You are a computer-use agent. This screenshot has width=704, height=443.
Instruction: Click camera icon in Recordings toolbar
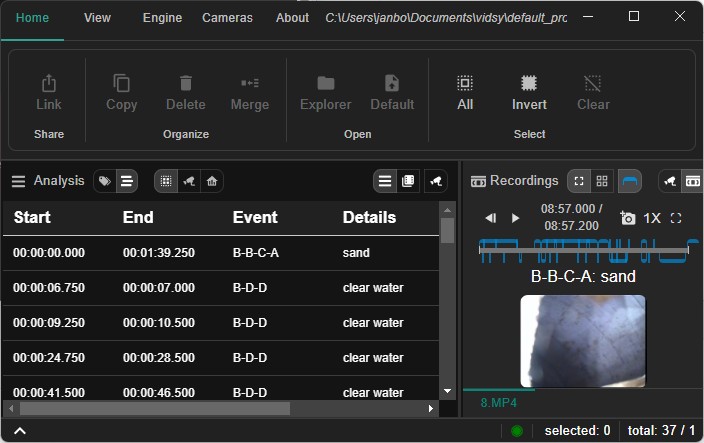[670, 181]
